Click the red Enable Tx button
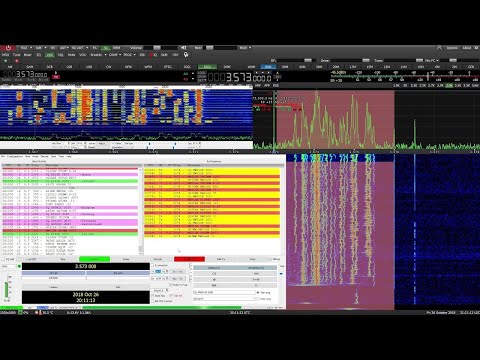 pos(189,259)
